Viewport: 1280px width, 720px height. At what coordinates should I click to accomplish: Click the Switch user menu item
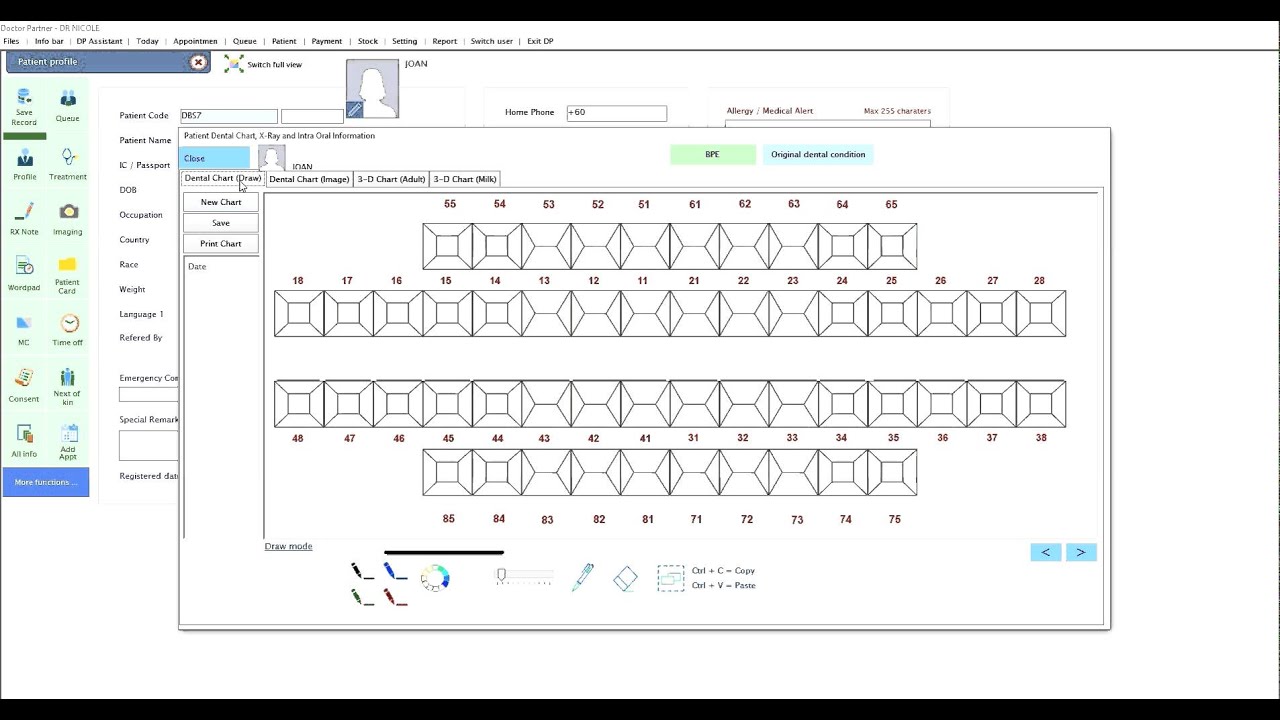click(492, 41)
